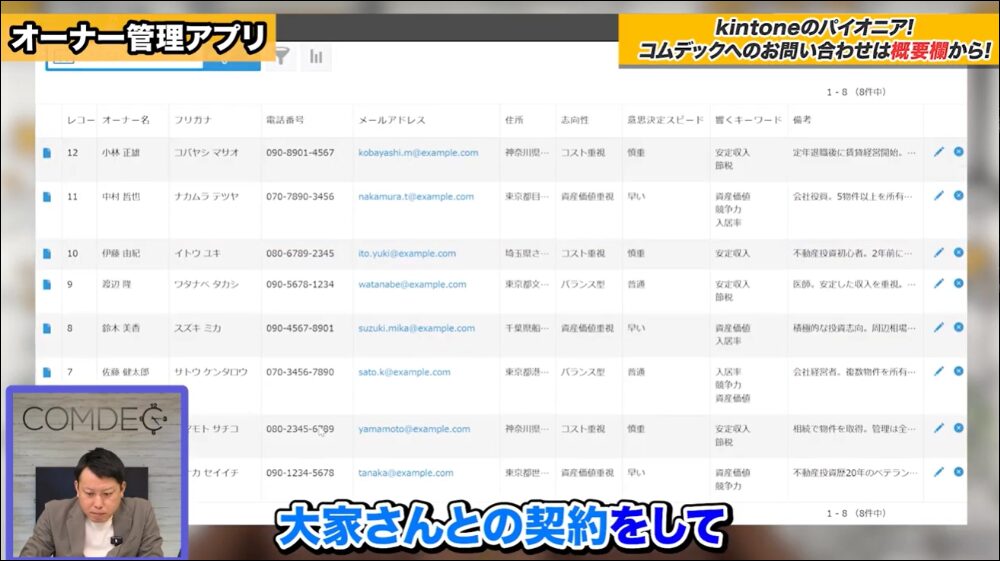Edit the sato.k@example.com record with pencil

click(938, 371)
